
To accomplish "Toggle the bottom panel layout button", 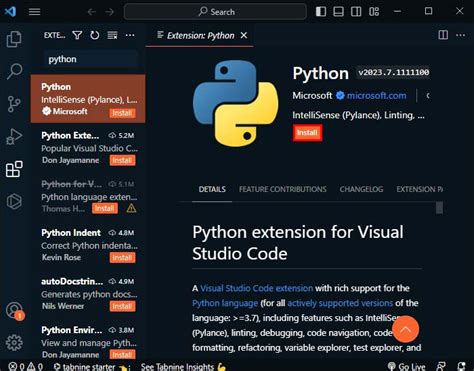I will [338, 12].
